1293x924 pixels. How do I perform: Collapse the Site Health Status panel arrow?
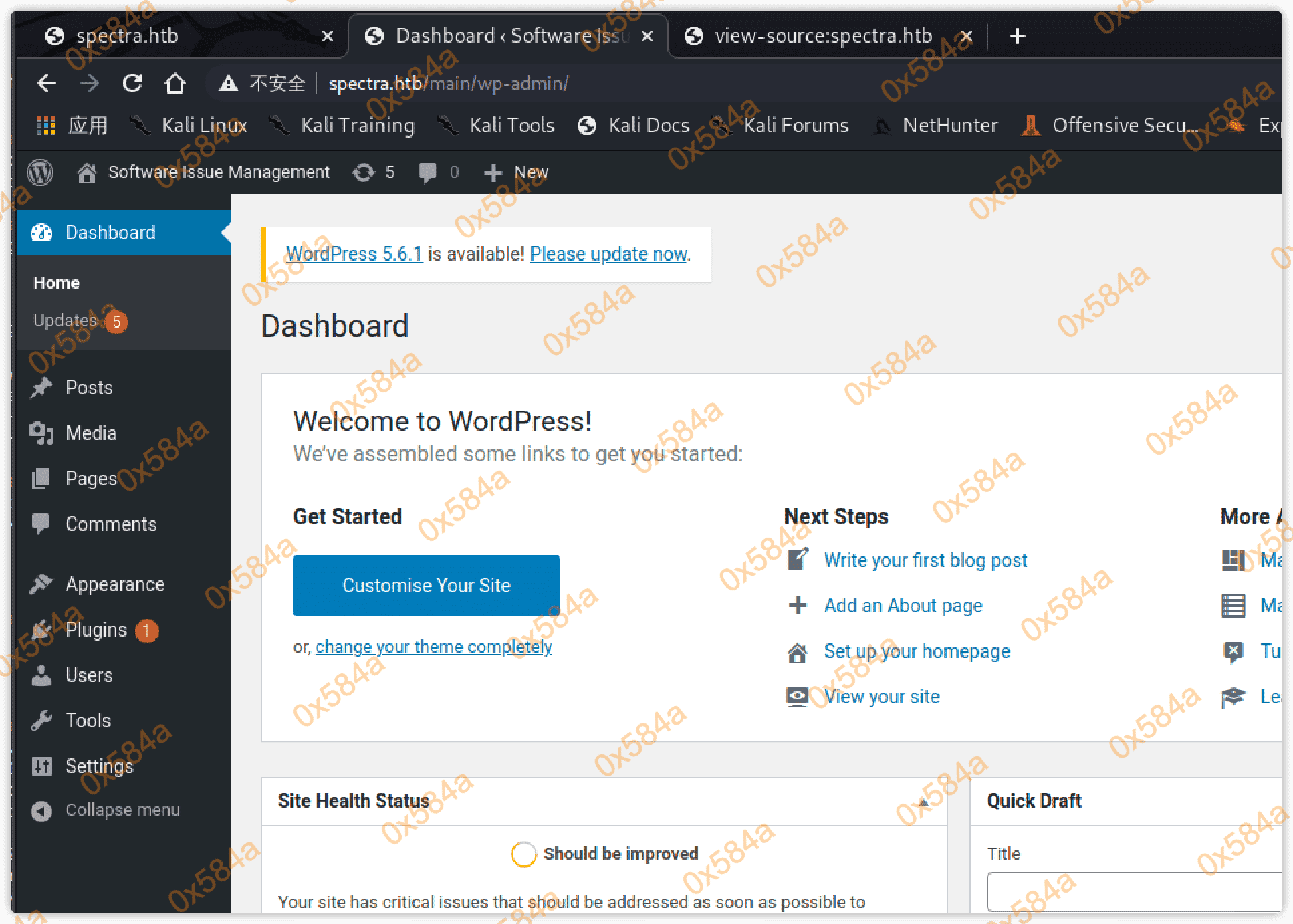click(923, 802)
